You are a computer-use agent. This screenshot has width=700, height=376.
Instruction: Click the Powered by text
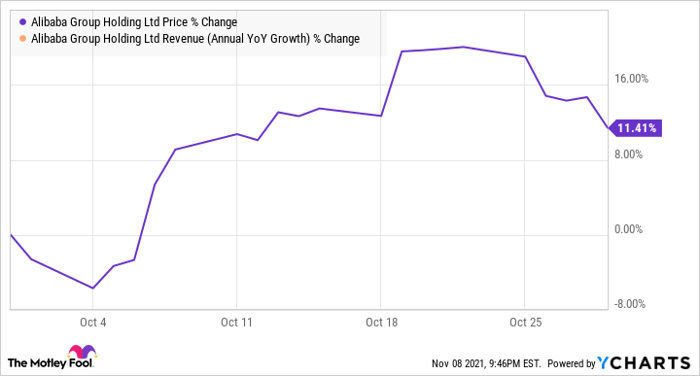point(571,363)
